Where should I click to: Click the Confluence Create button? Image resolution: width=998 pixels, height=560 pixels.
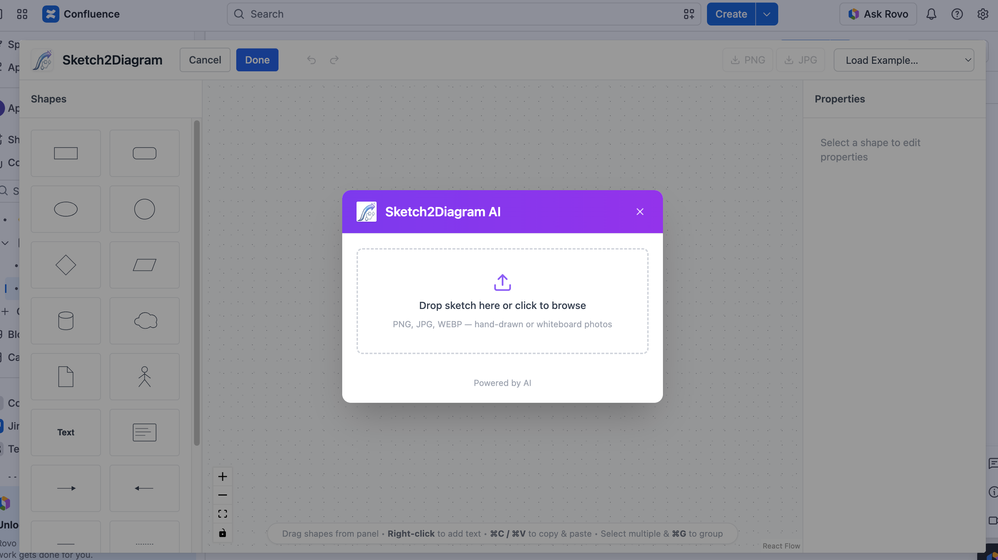[x=731, y=14]
